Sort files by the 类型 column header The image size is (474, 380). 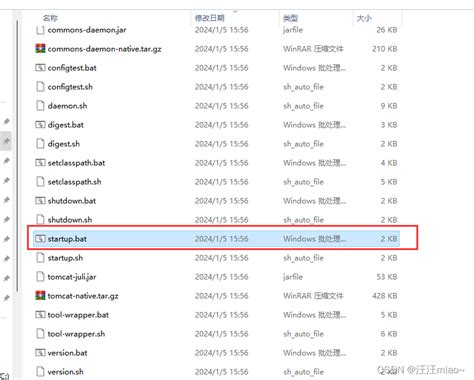(290, 18)
